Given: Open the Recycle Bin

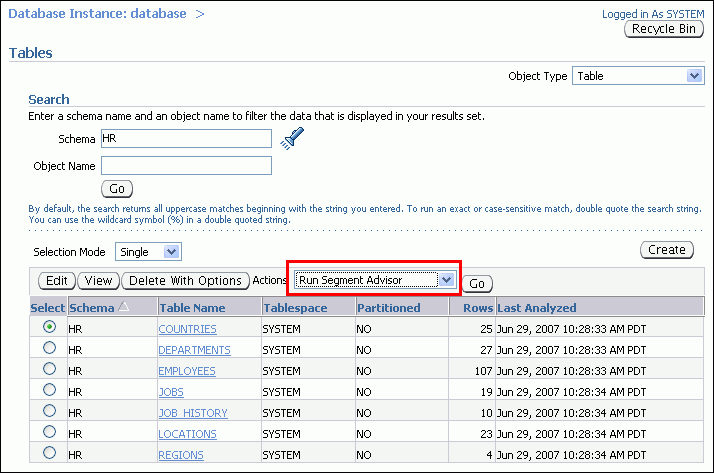Looking at the screenshot, I should pos(663,29).
